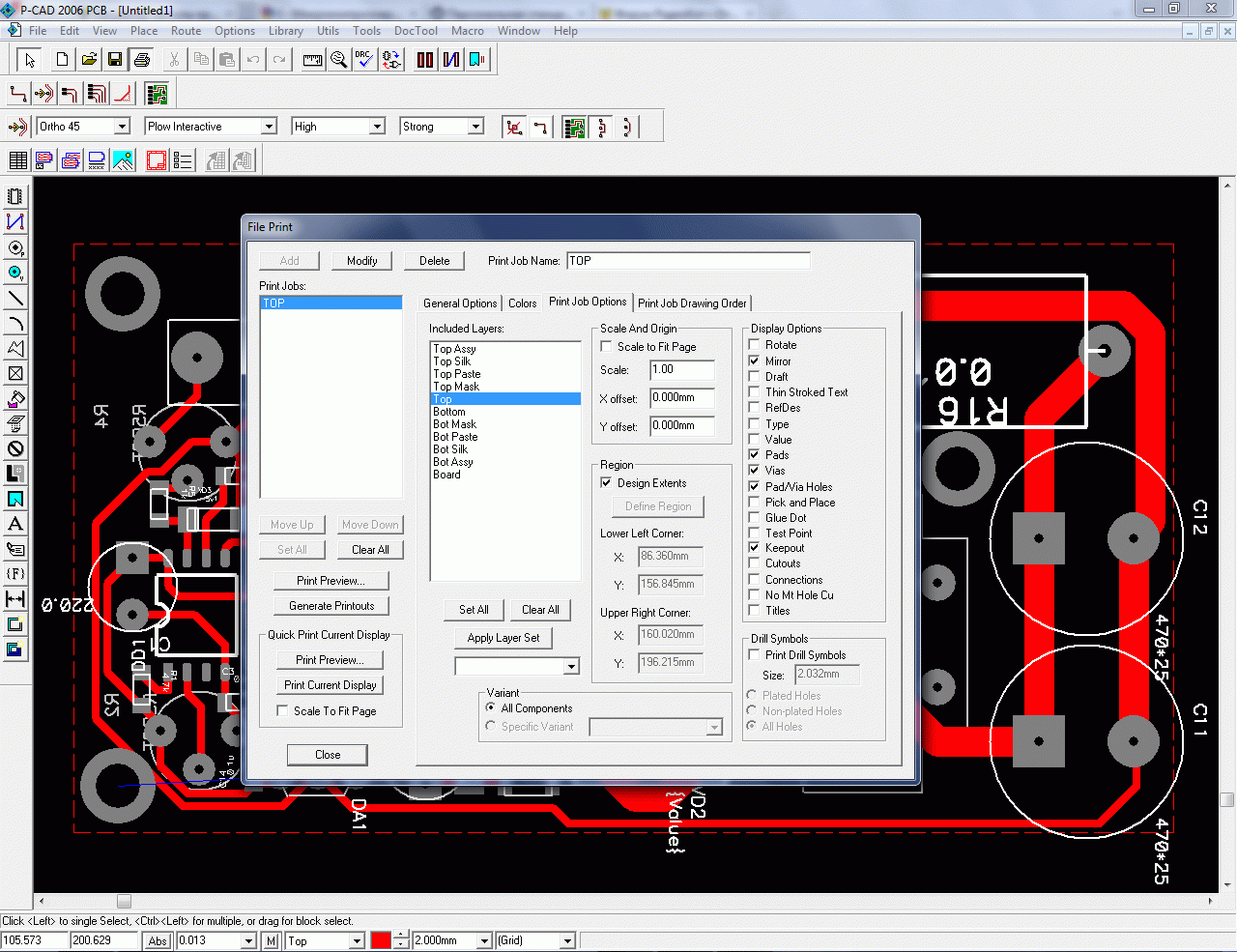The image size is (1237, 952).
Task: Open the Ortho 45 dropdown
Action: pyautogui.click(x=122, y=127)
